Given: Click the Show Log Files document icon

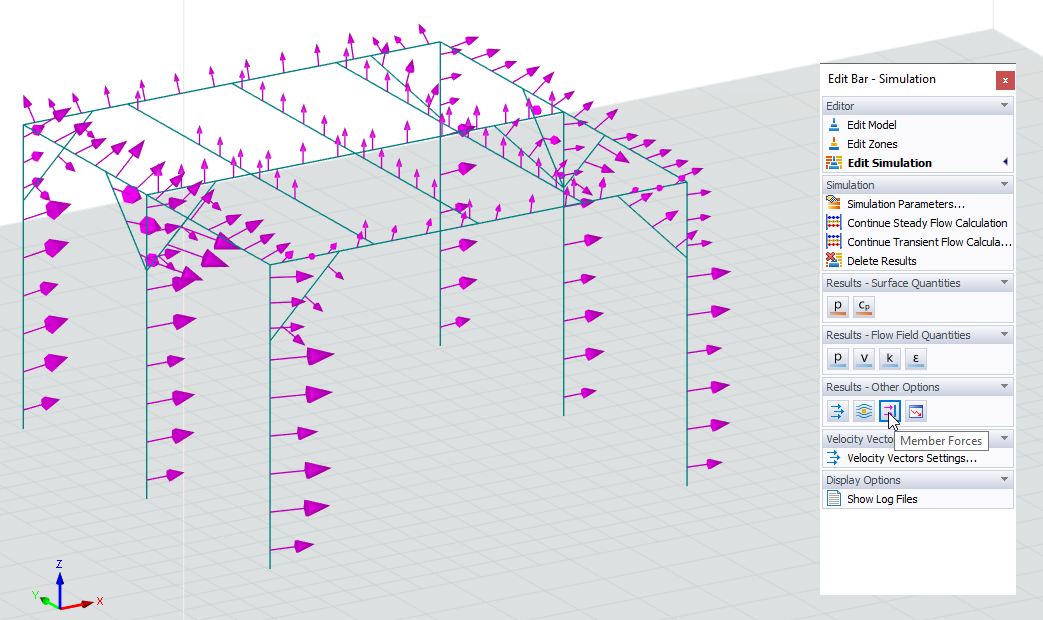Looking at the screenshot, I should (833, 498).
